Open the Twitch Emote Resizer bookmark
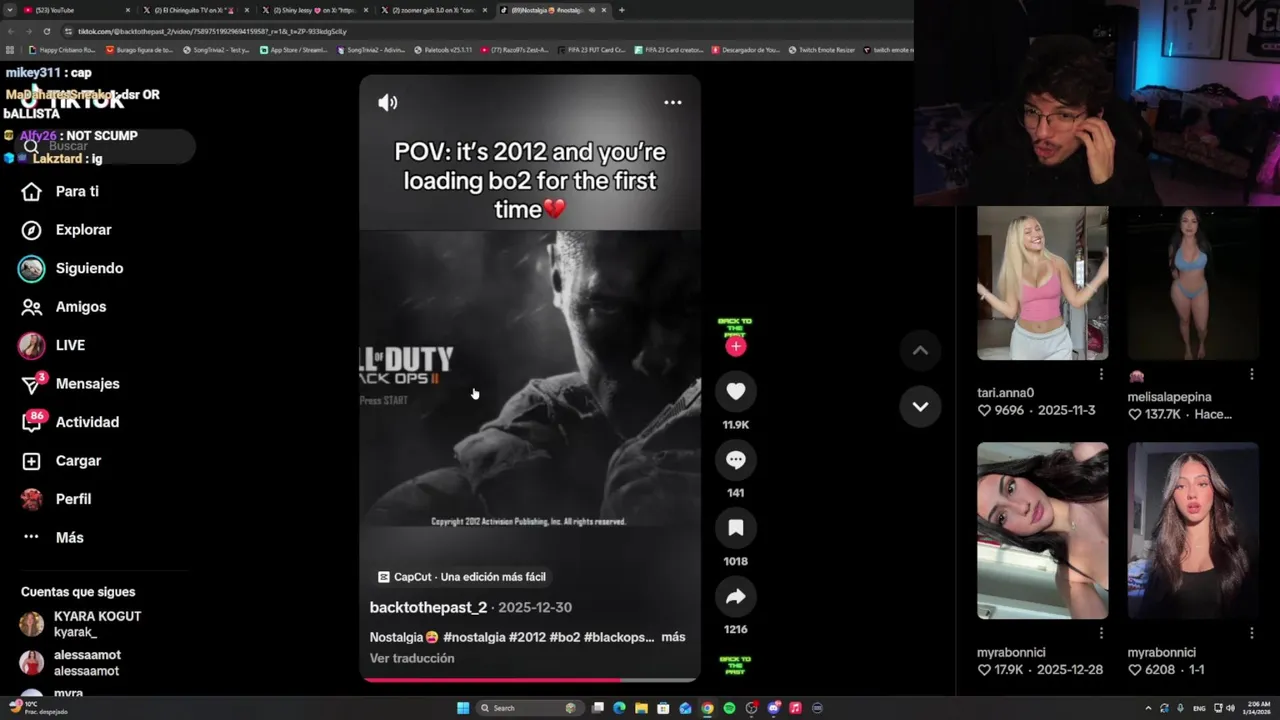This screenshot has height=720, width=1280. coord(822,50)
